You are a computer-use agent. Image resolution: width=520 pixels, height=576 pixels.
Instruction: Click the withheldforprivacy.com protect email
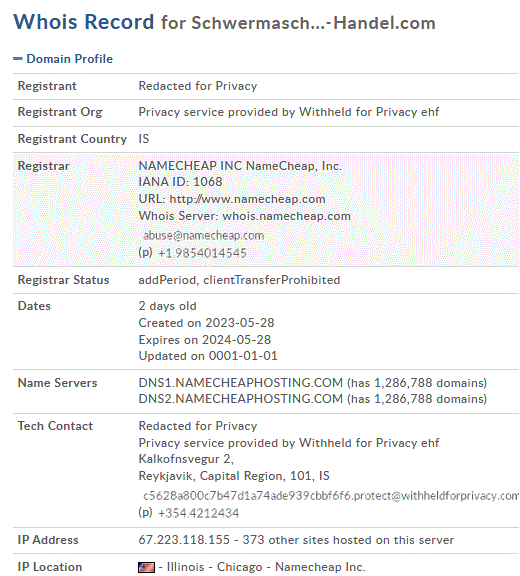pyautogui.click(x=331, y=496)
